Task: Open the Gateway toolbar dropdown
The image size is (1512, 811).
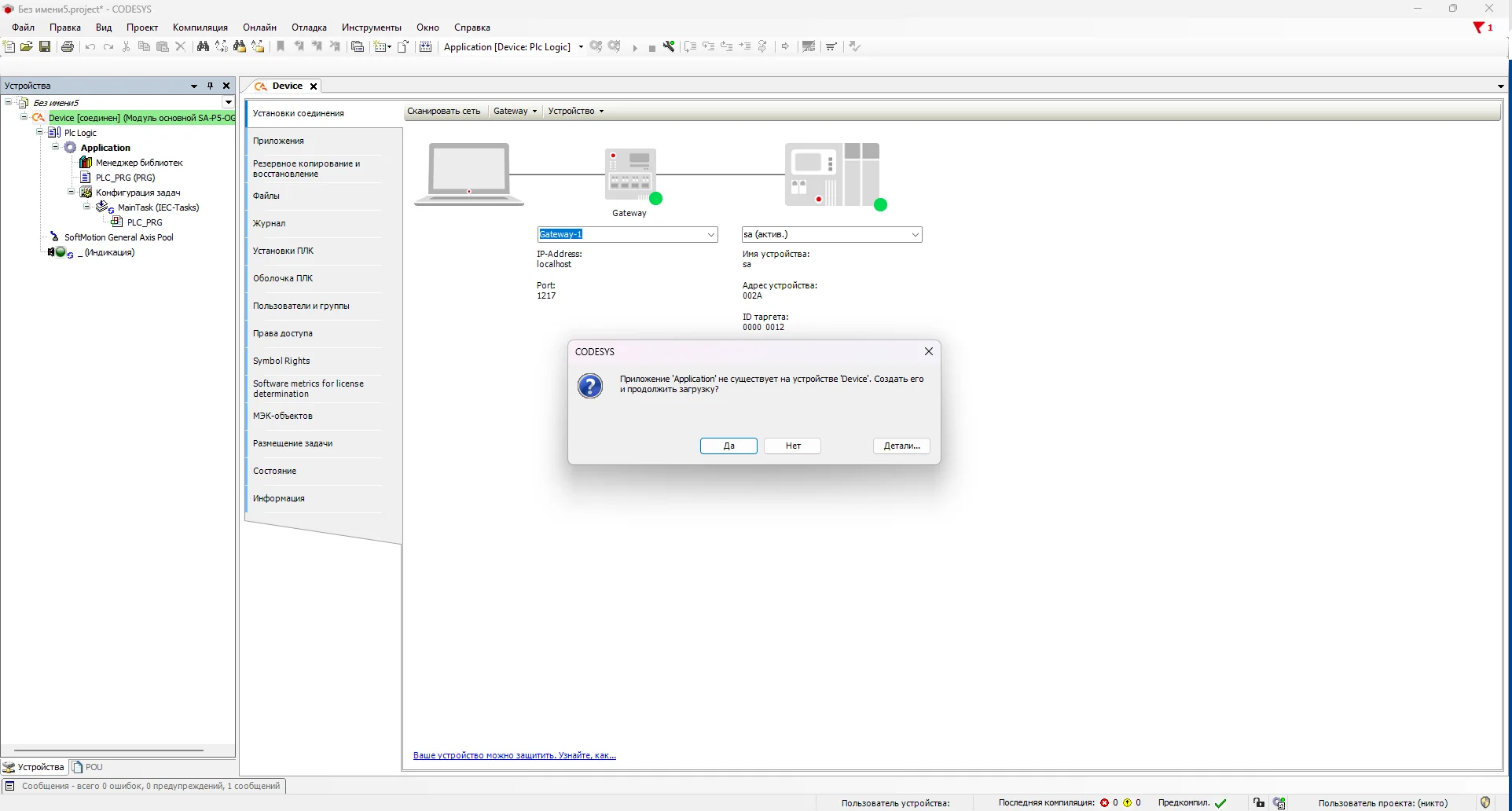Action: 515,112
